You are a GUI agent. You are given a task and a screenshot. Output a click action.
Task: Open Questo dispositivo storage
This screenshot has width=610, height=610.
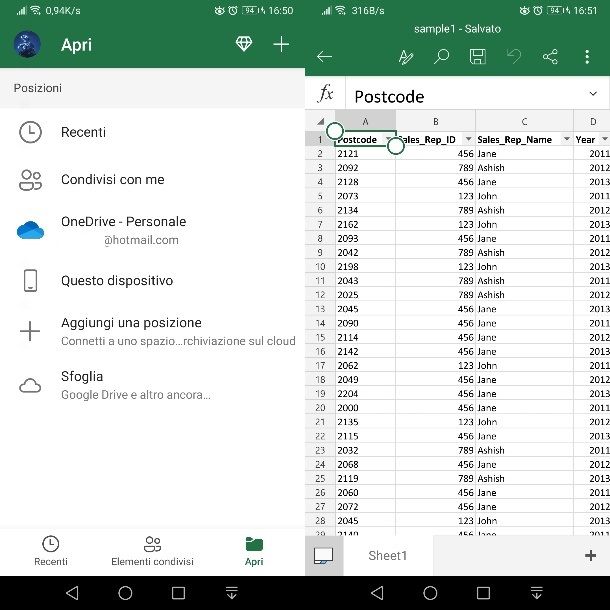[x=152, y=280]
